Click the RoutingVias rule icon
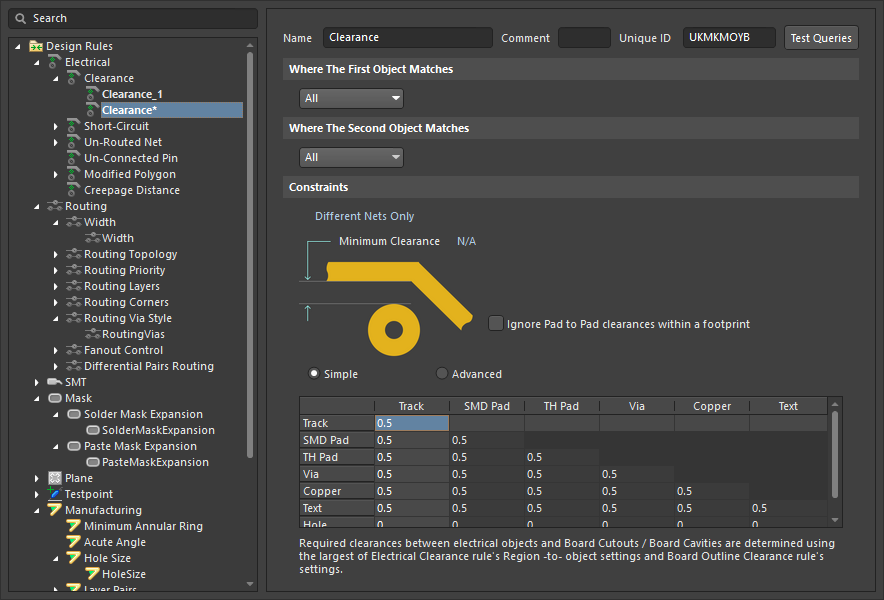The width and height of the screenshot is (884, 600). 92,334
